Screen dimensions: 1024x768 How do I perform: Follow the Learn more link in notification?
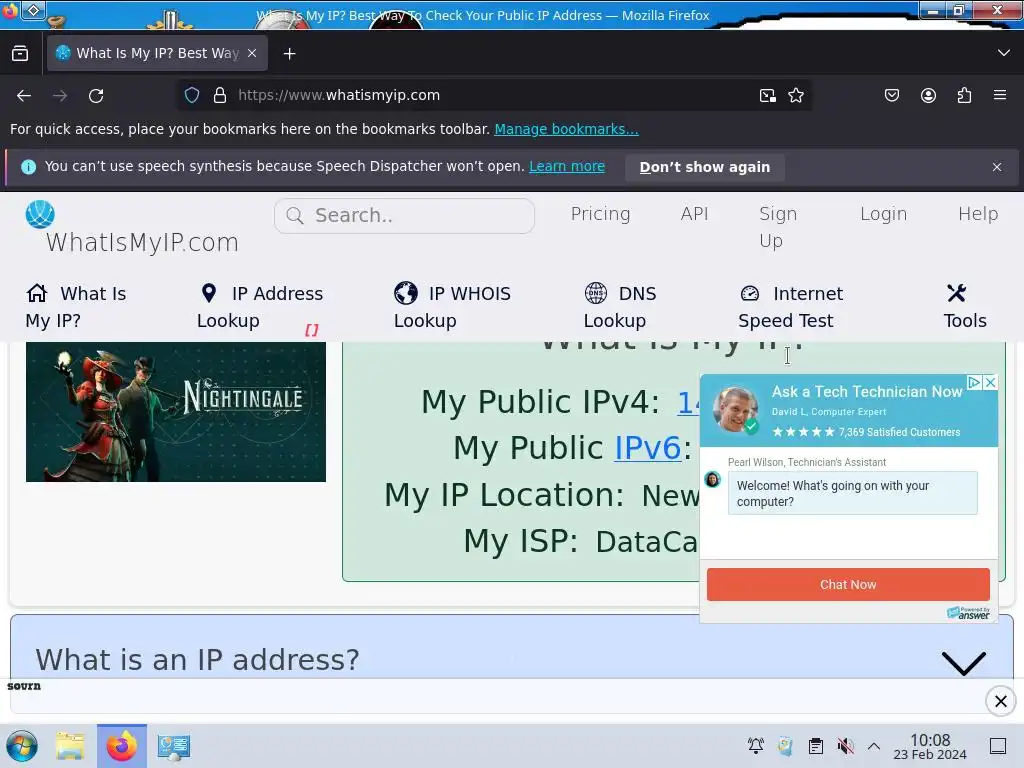[567, 167]
